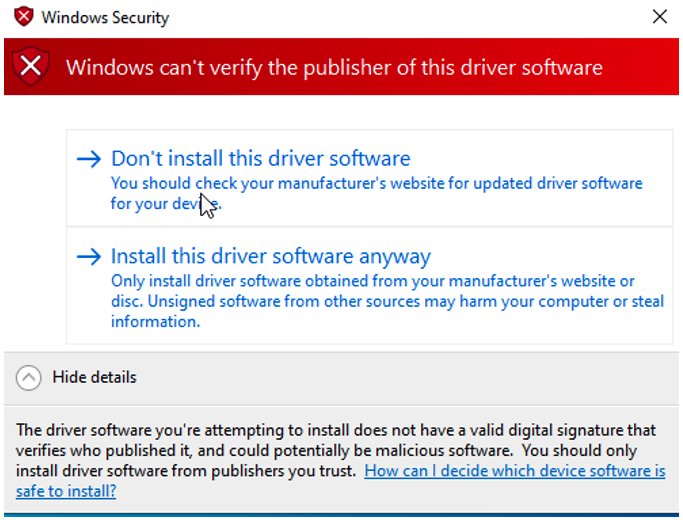Close the Windows Security dialog
The height and width of the screenshot is (520, 683).
pos(660,17)
